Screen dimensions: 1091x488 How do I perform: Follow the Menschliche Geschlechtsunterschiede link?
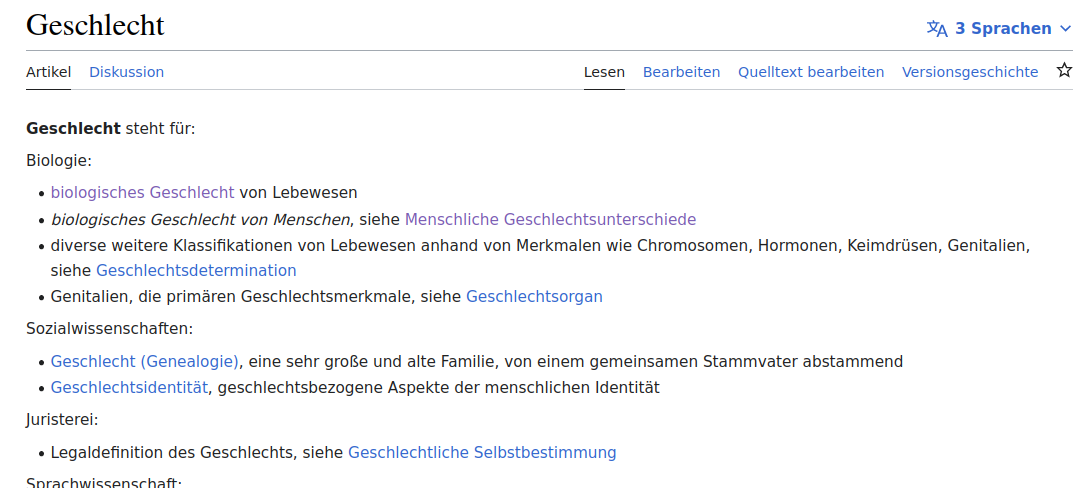[550, 219]
